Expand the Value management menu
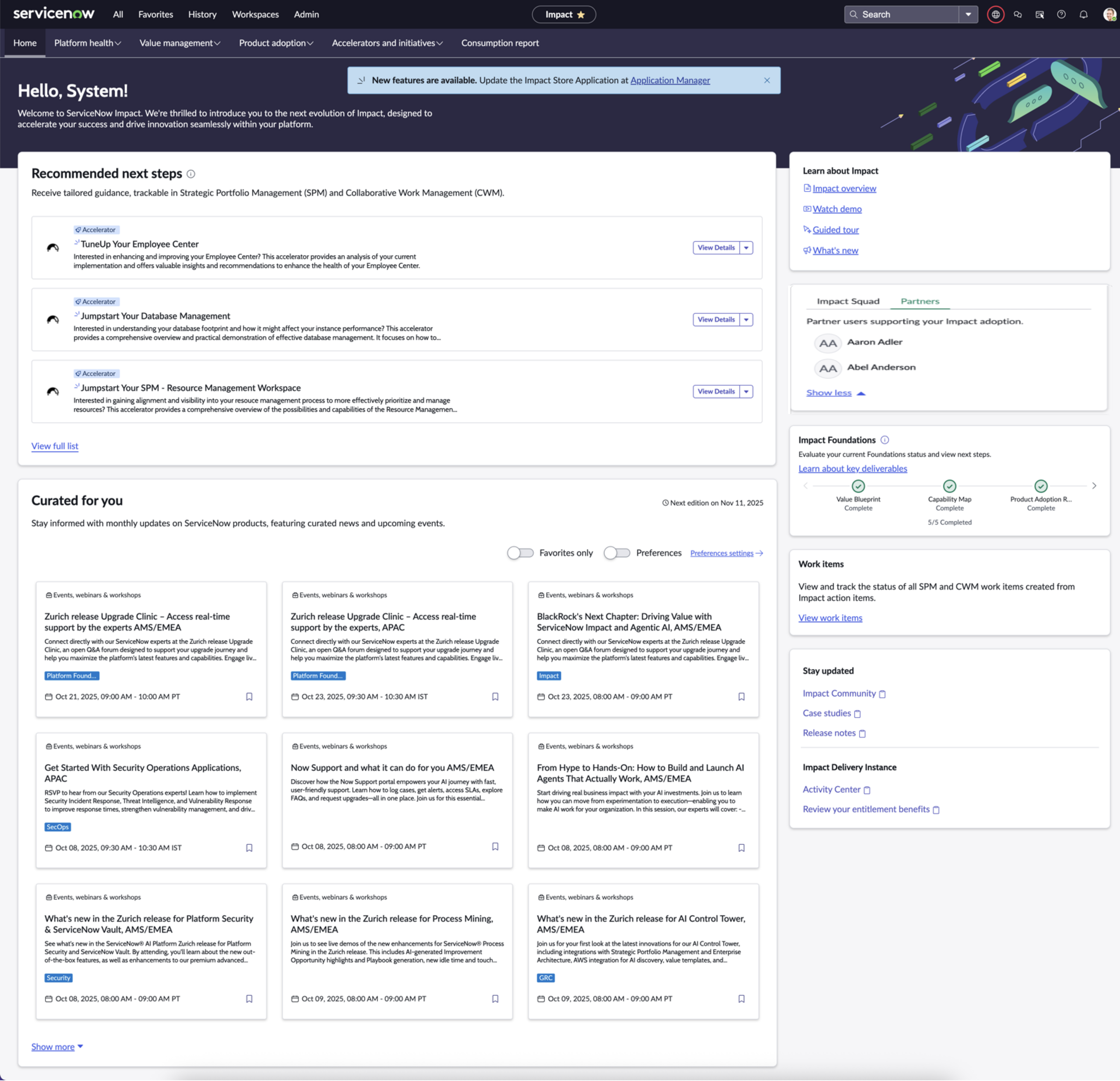 tap(179, 43)
